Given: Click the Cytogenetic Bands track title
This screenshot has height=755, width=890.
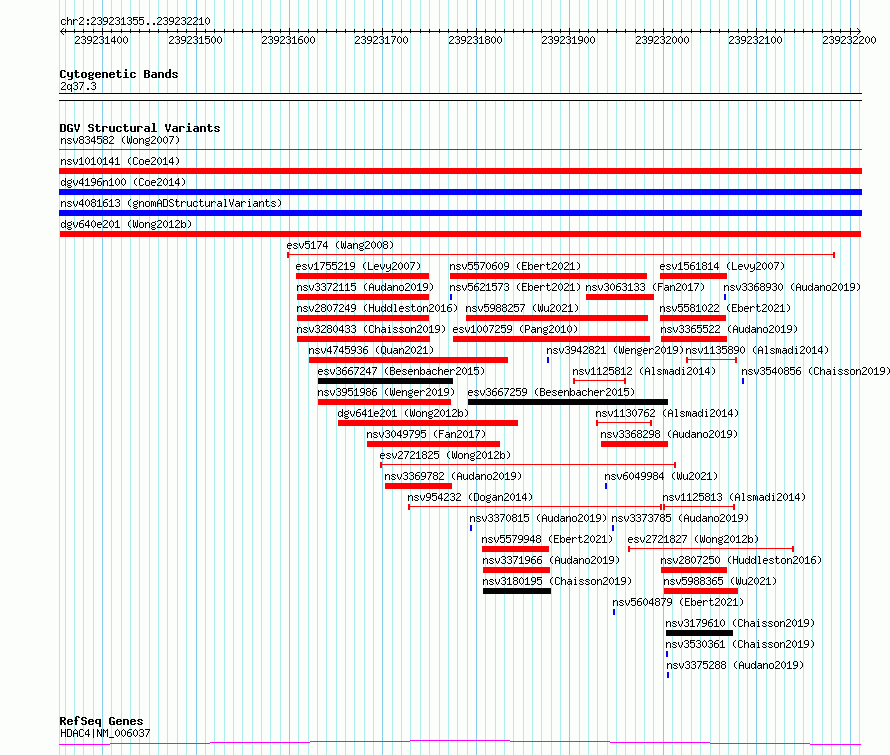Looking at the screenshot, I should click(x=119, y=74).
